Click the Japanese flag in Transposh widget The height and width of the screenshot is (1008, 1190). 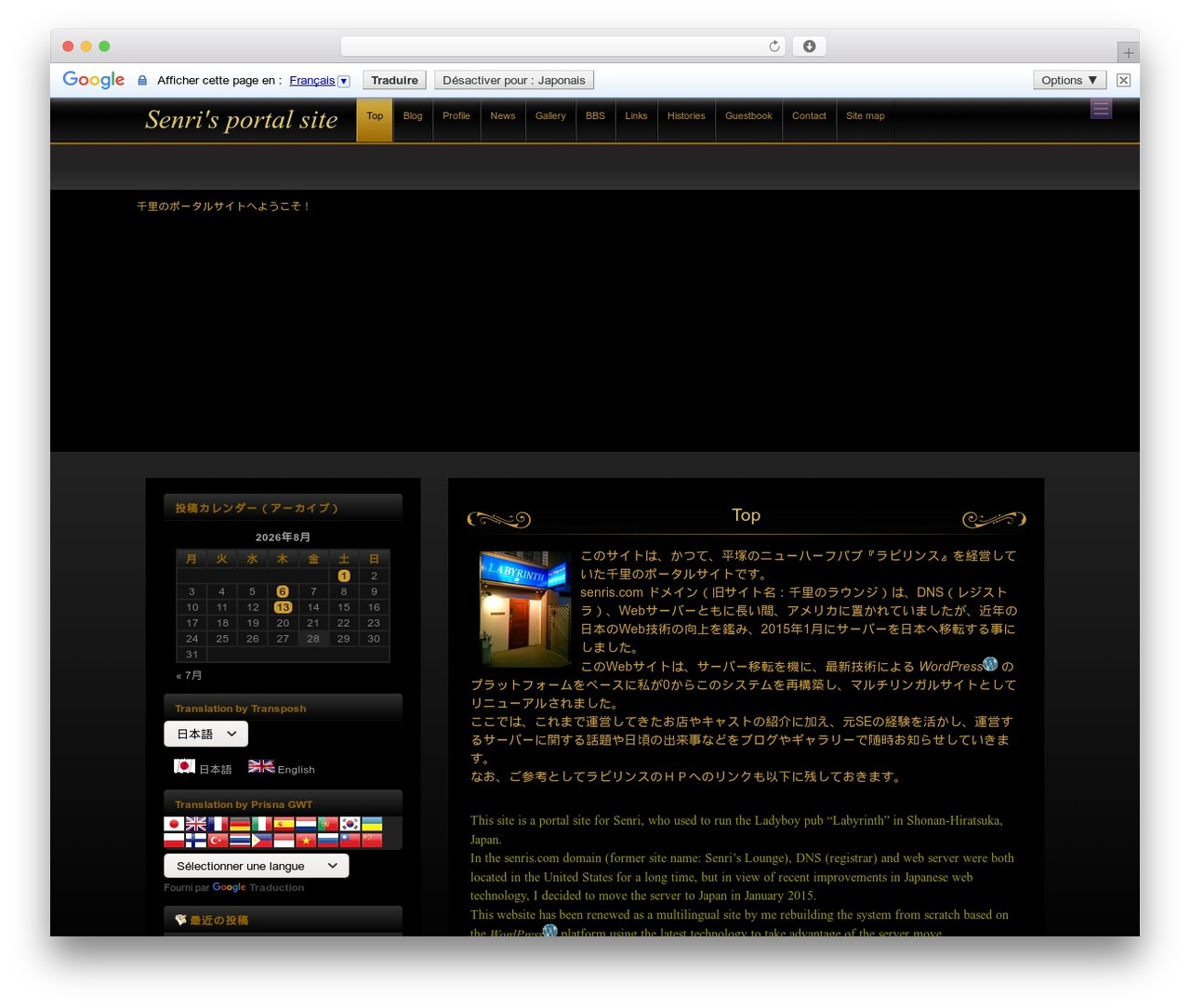pos(184,766)
